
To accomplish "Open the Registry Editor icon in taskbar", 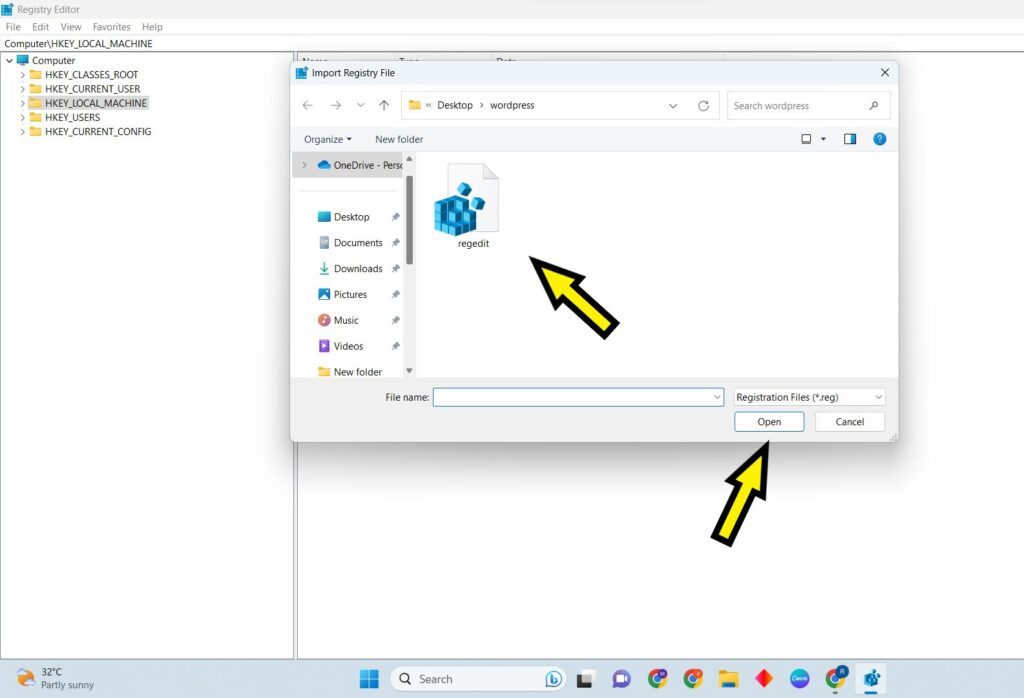I will (x=871, y=678).
